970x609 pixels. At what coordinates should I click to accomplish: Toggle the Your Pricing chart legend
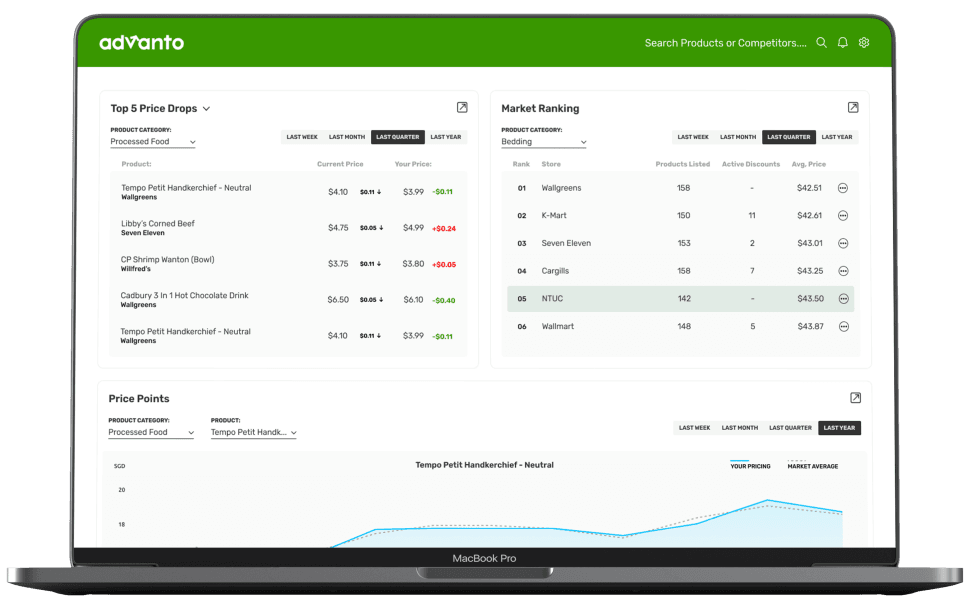tap(750, 465)
